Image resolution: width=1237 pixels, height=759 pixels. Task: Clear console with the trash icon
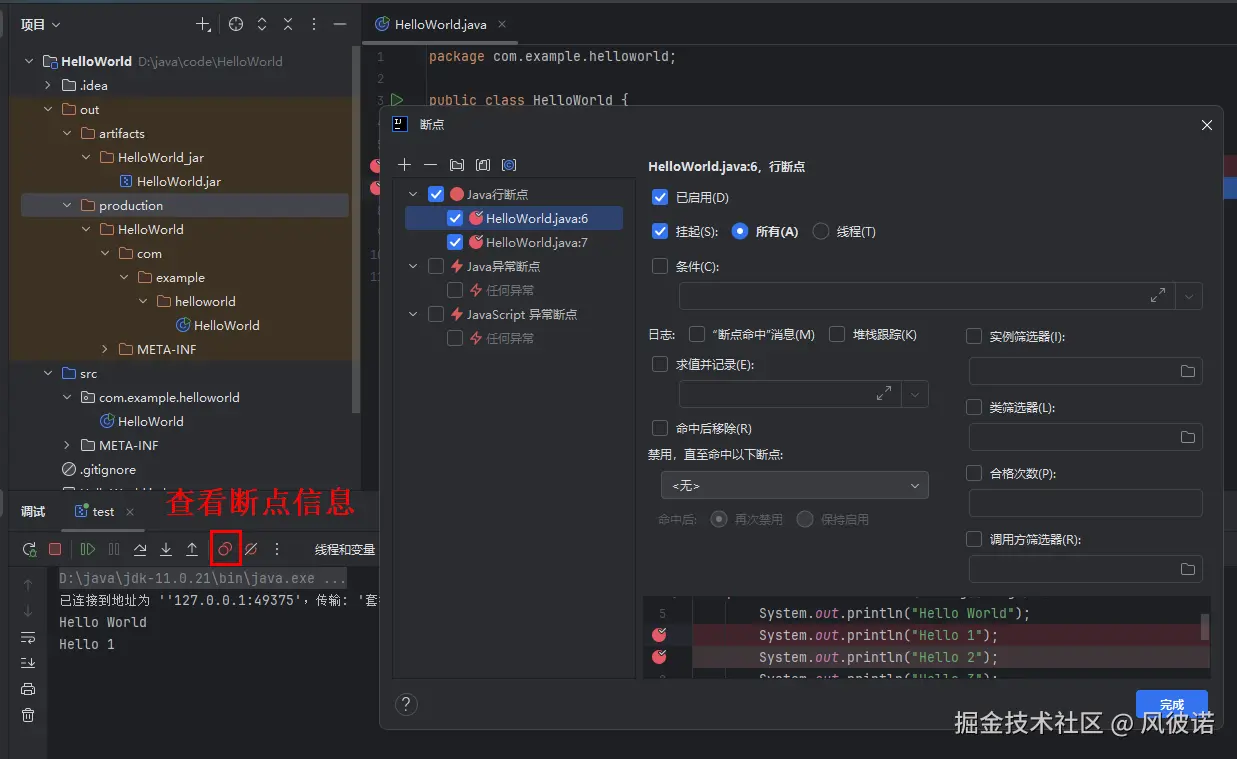point(28,715)
